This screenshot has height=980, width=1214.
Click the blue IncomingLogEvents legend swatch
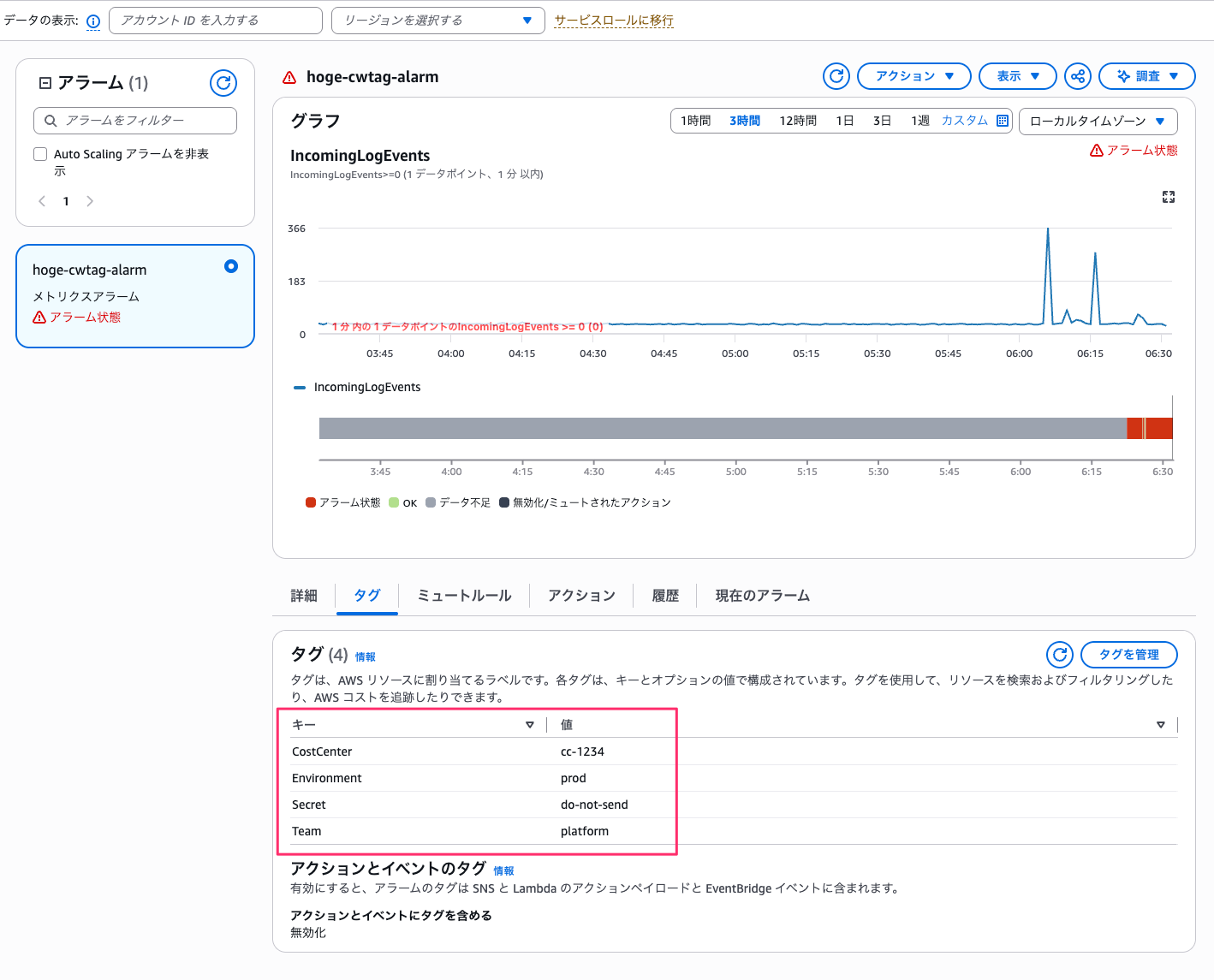(x=300, y=388)
